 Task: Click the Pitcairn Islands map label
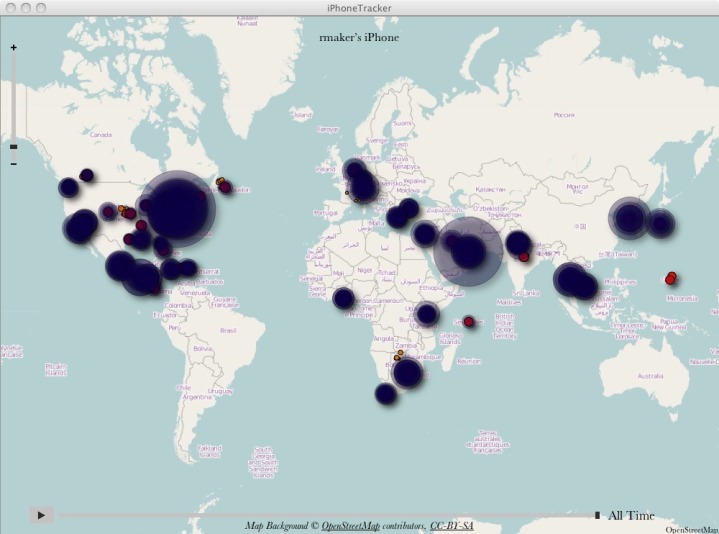[x=56, y=369]
